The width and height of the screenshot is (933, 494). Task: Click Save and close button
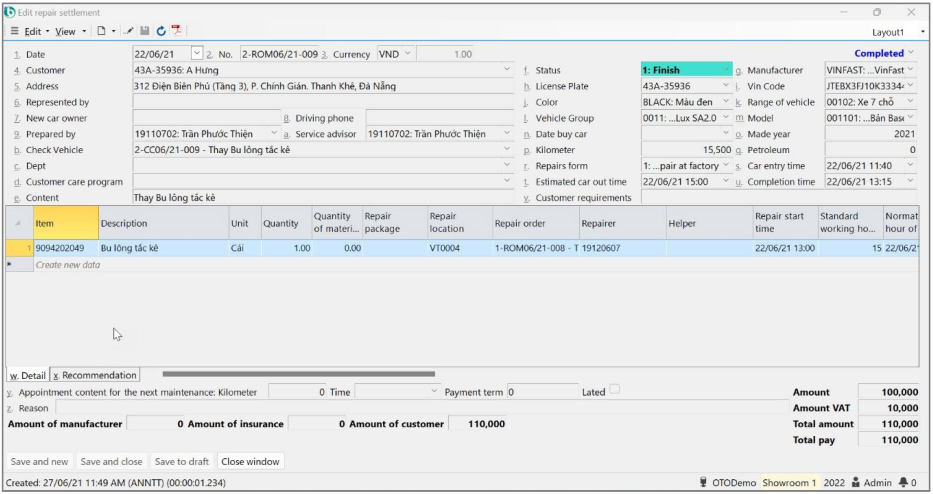coord(111,461)
